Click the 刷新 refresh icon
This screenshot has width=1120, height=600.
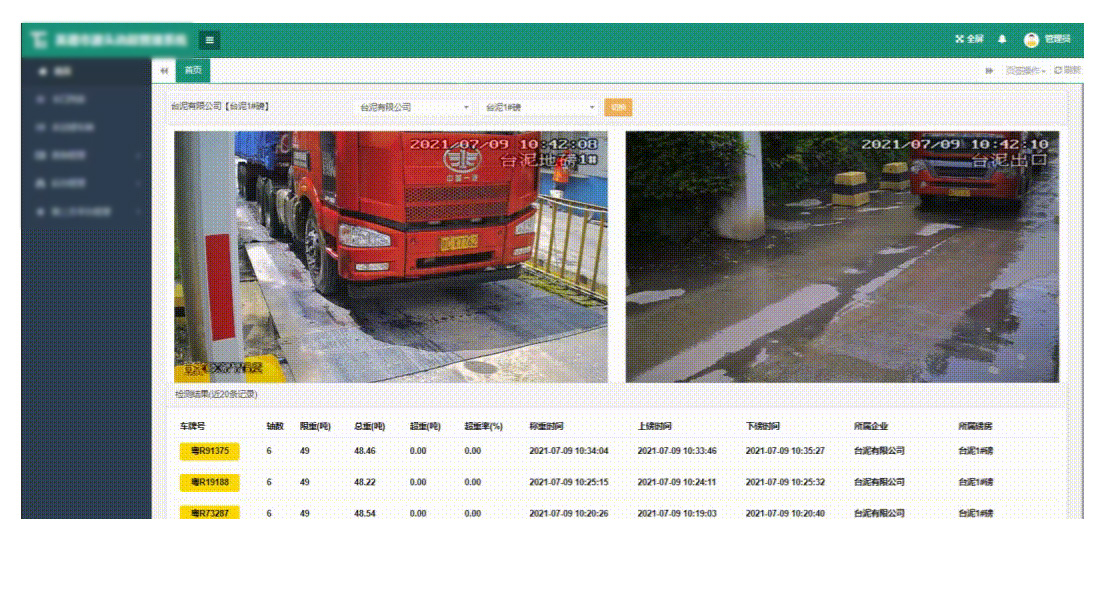(x=1067, y=71)
